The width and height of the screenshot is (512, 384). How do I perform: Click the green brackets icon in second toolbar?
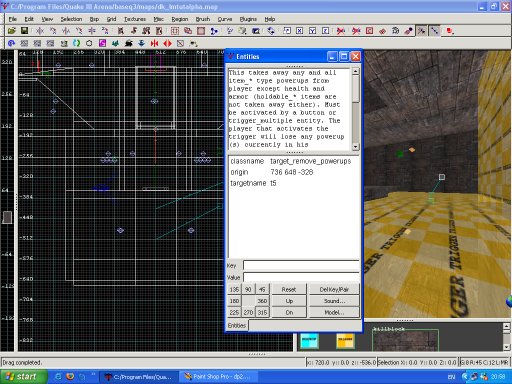pyautogui.click(x=76, y=43)
